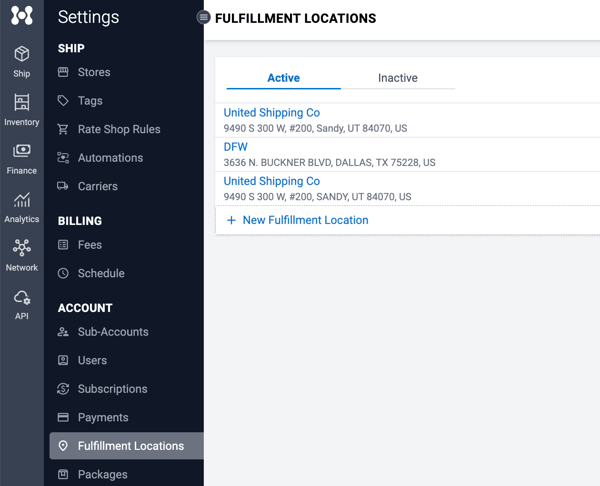Viewport: 600px width, 486px height.
Task: Collapse the settings sidebar with hamburger icon
Action: 204,17
